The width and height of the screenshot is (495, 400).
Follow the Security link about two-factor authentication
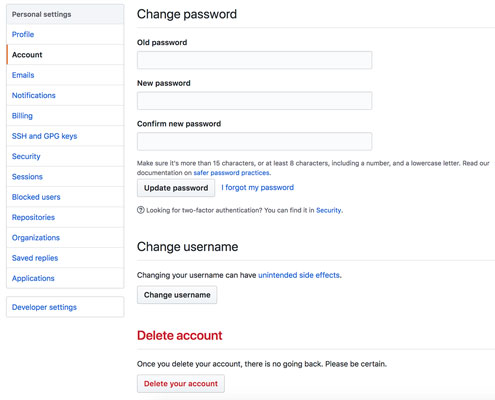click(329, 210)
